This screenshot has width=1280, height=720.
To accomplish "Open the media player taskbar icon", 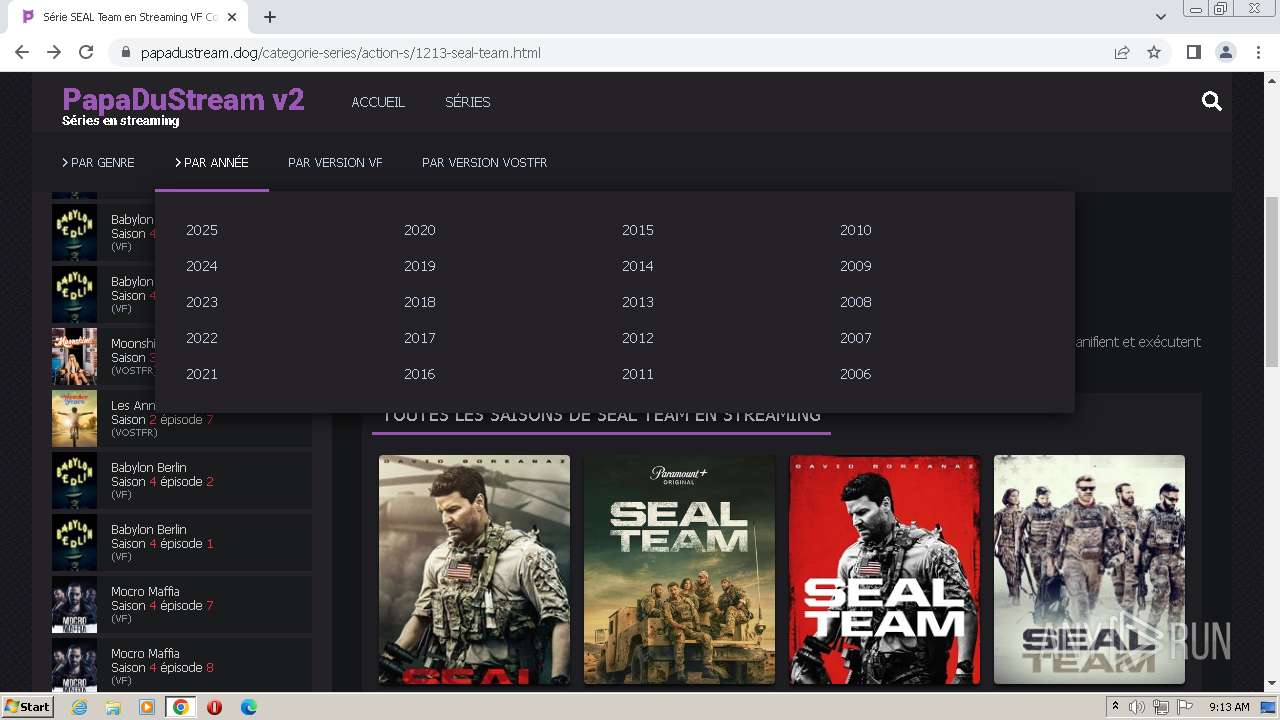I will pyautogui.click(x=147, y=707).
